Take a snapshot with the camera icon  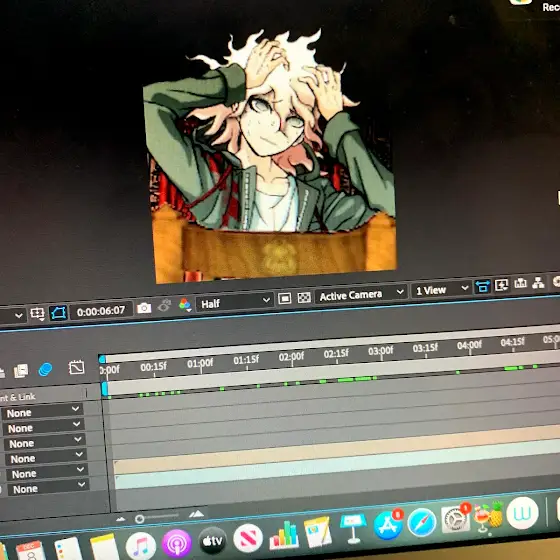144,308
